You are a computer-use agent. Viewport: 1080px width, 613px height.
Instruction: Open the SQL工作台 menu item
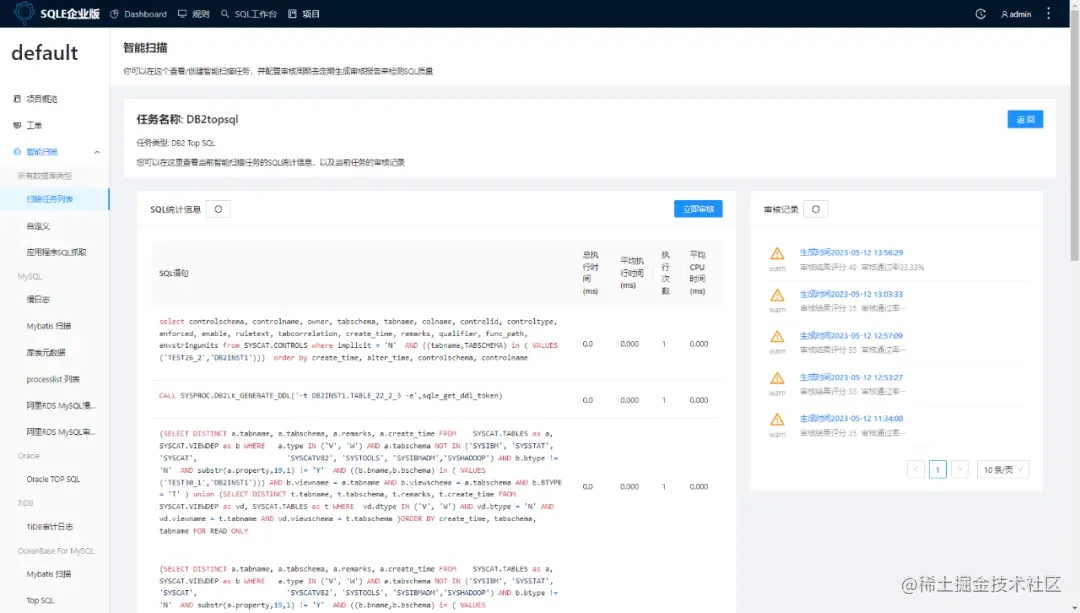[249, 14]
